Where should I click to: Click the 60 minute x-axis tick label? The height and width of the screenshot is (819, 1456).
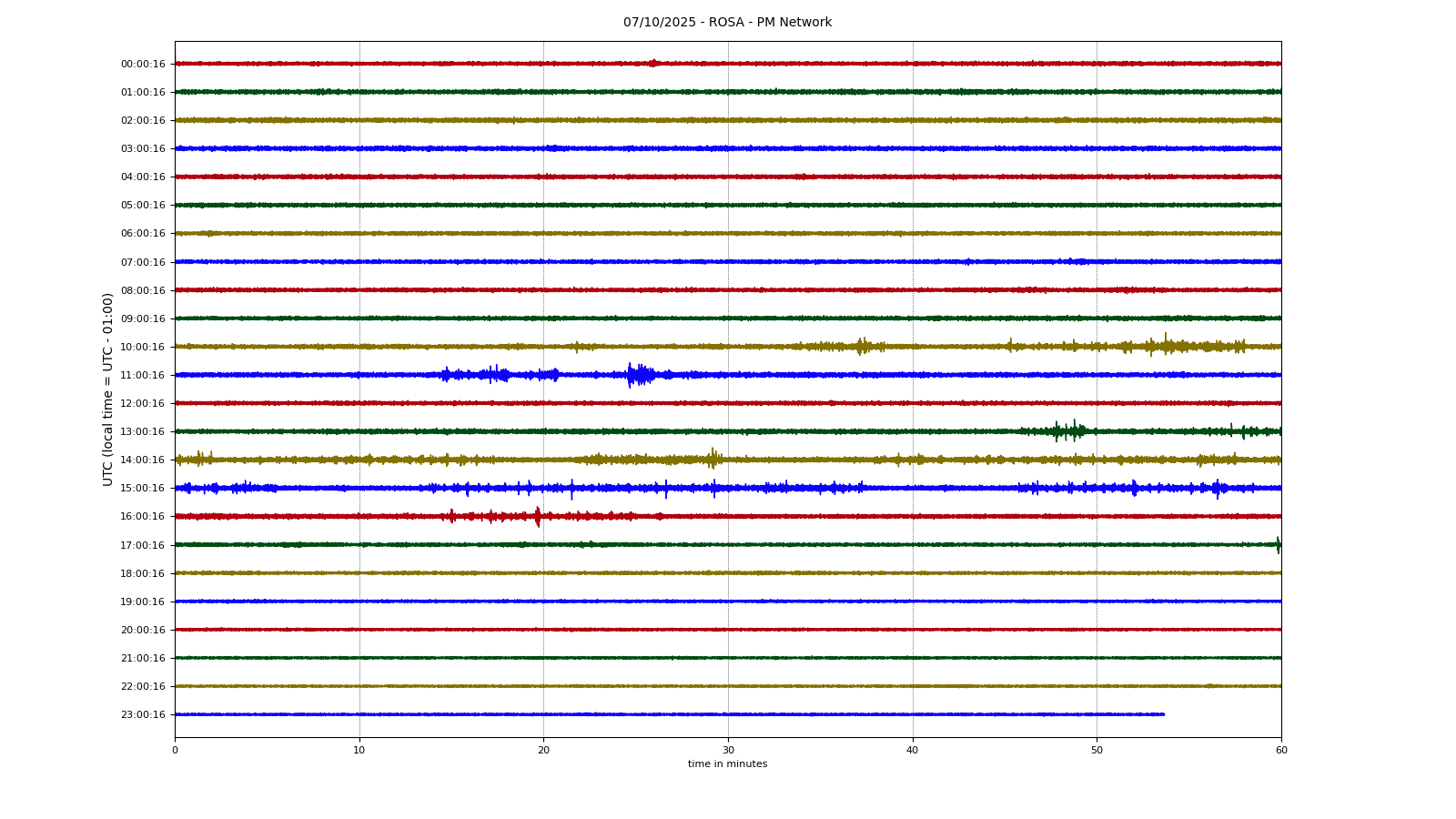1281,750
